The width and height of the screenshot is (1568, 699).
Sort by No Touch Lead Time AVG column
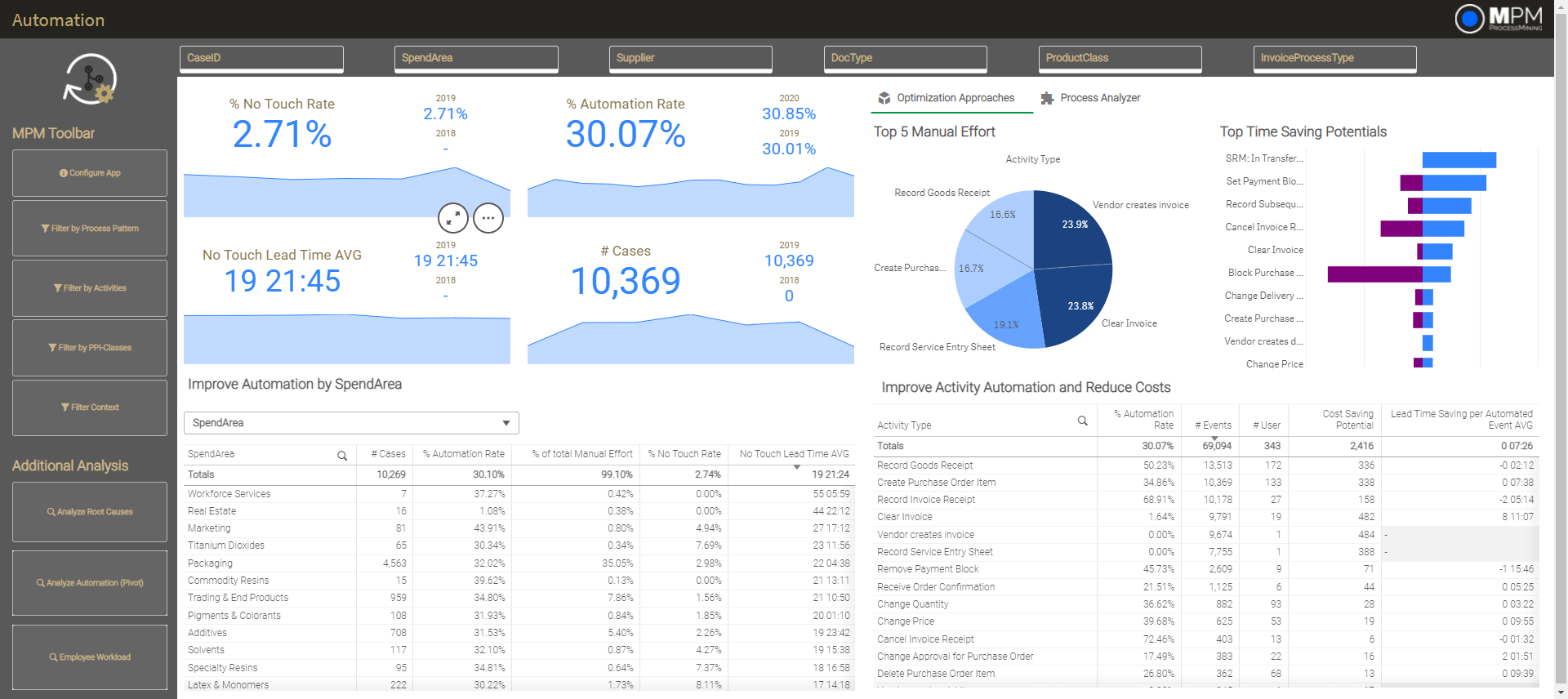793,454
